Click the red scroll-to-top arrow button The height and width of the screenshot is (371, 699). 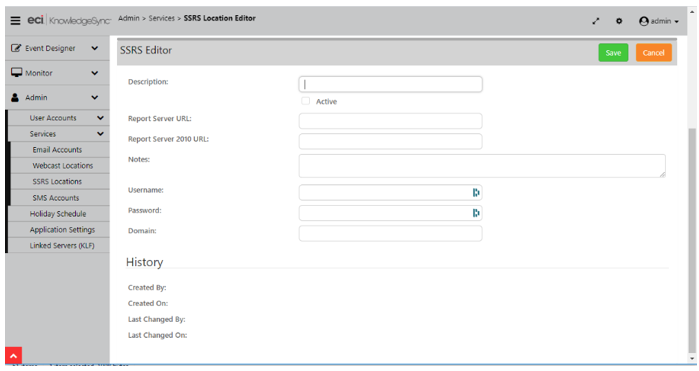pyautogui.click(x=13, y=356)
